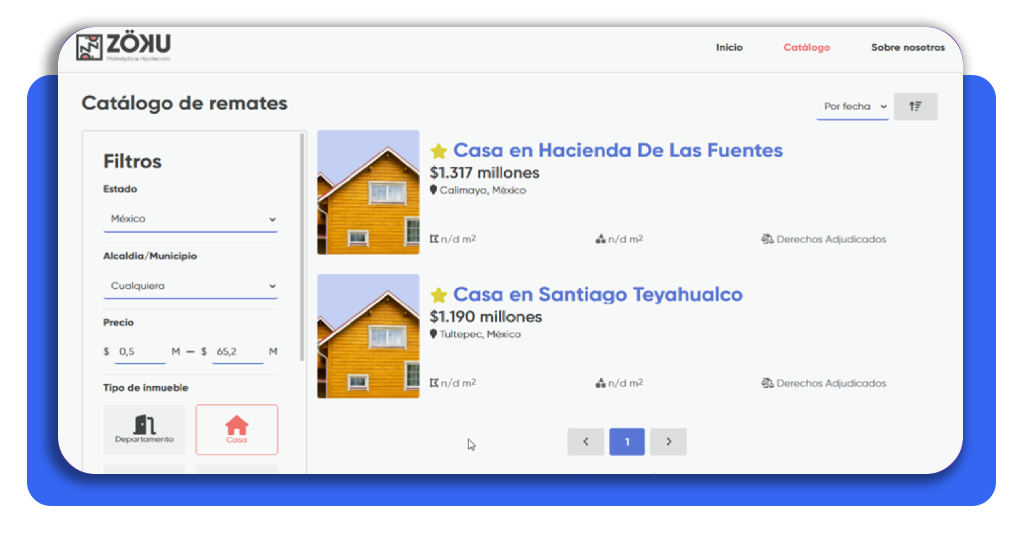
Task: Select the Departamento property type
Action: (x=144, y=430)
